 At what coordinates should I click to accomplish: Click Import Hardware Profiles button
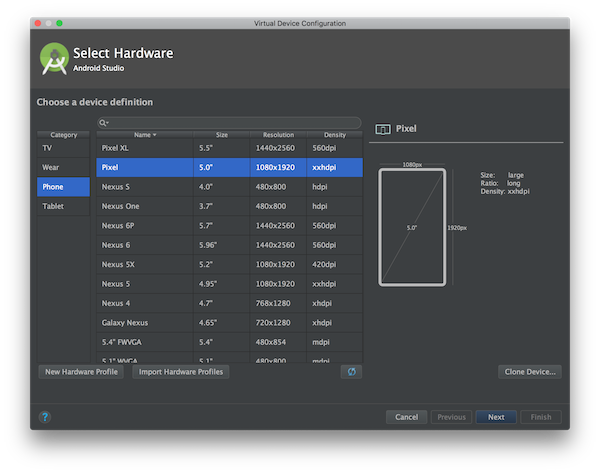tap(181, 372)
